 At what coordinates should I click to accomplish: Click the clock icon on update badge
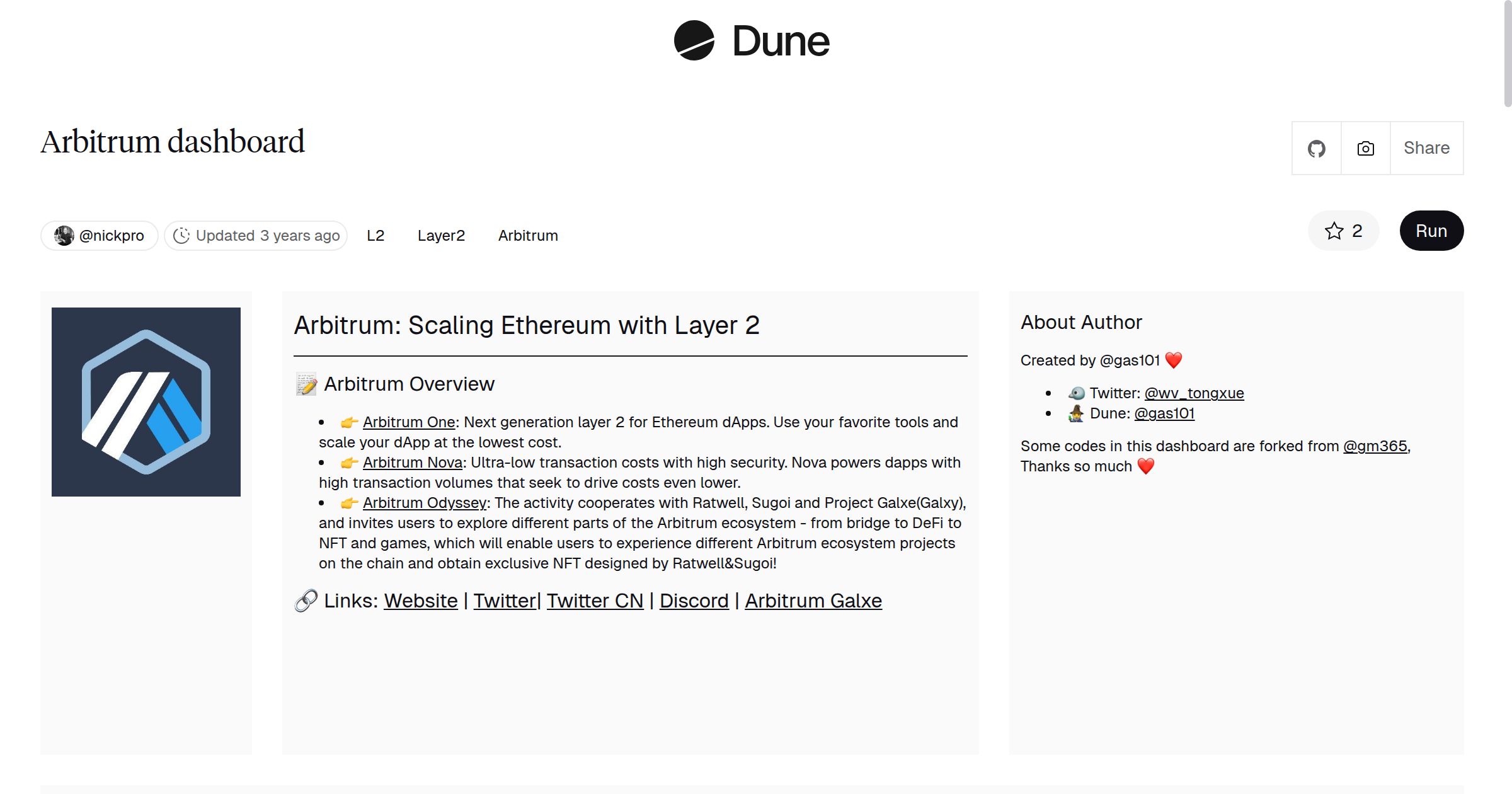tap(181, 235)
